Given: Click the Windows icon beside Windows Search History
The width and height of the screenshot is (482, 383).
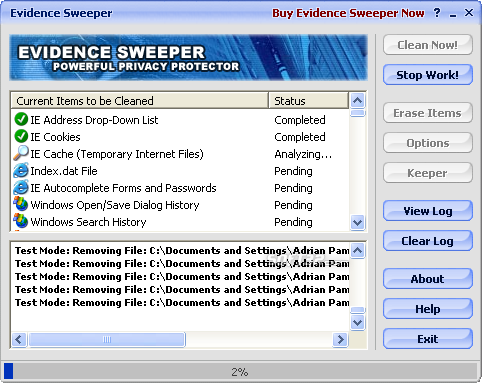Looking at the screenshot, I should [21, 221].
